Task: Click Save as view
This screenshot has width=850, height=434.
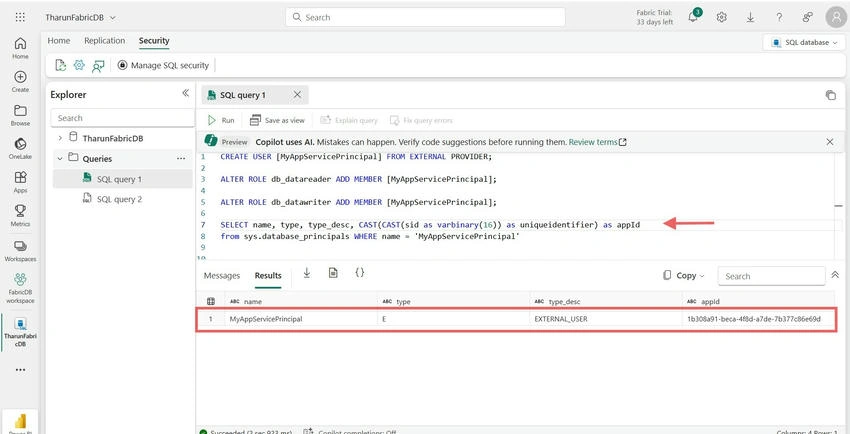Action: pos(277,120)
